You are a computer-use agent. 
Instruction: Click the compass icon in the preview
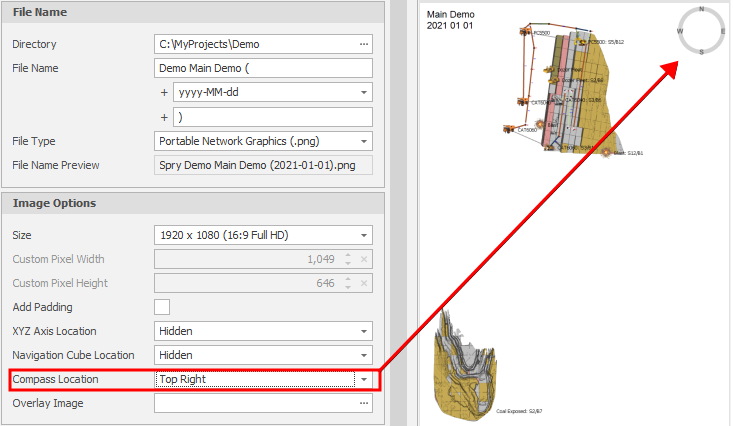click(x=701, y=30)
